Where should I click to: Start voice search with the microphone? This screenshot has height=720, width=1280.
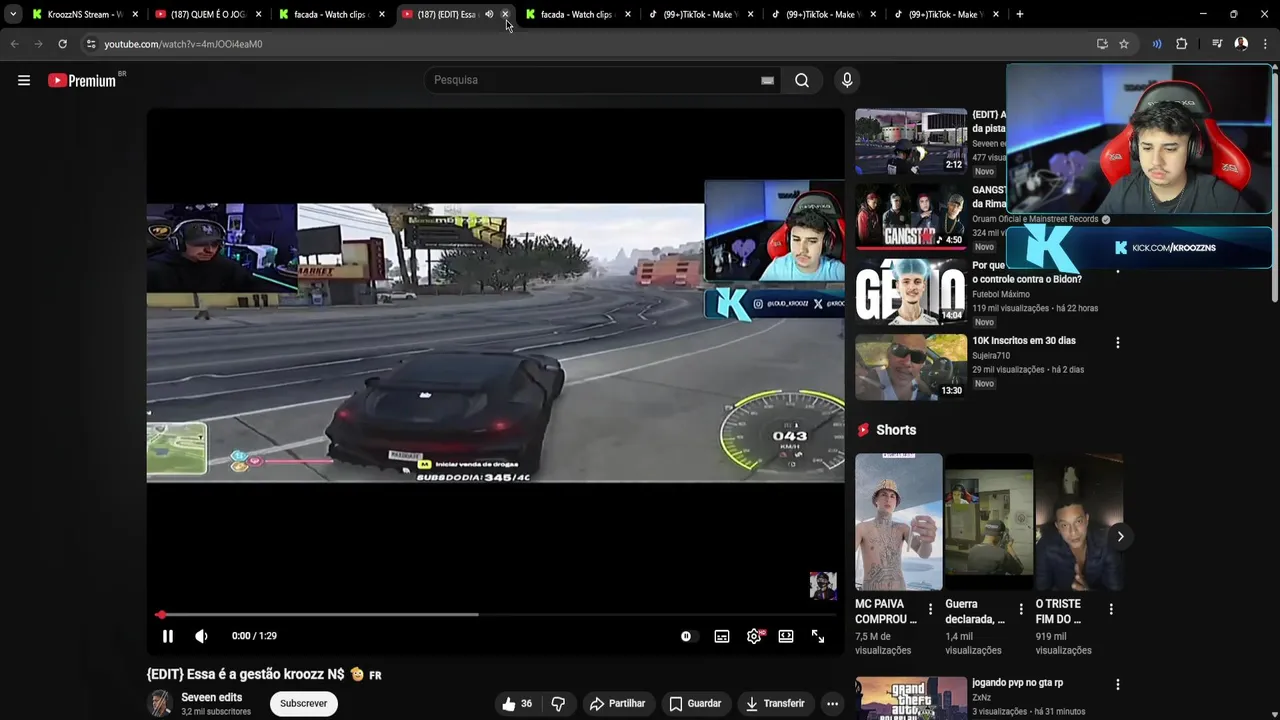tap(847, 80)
